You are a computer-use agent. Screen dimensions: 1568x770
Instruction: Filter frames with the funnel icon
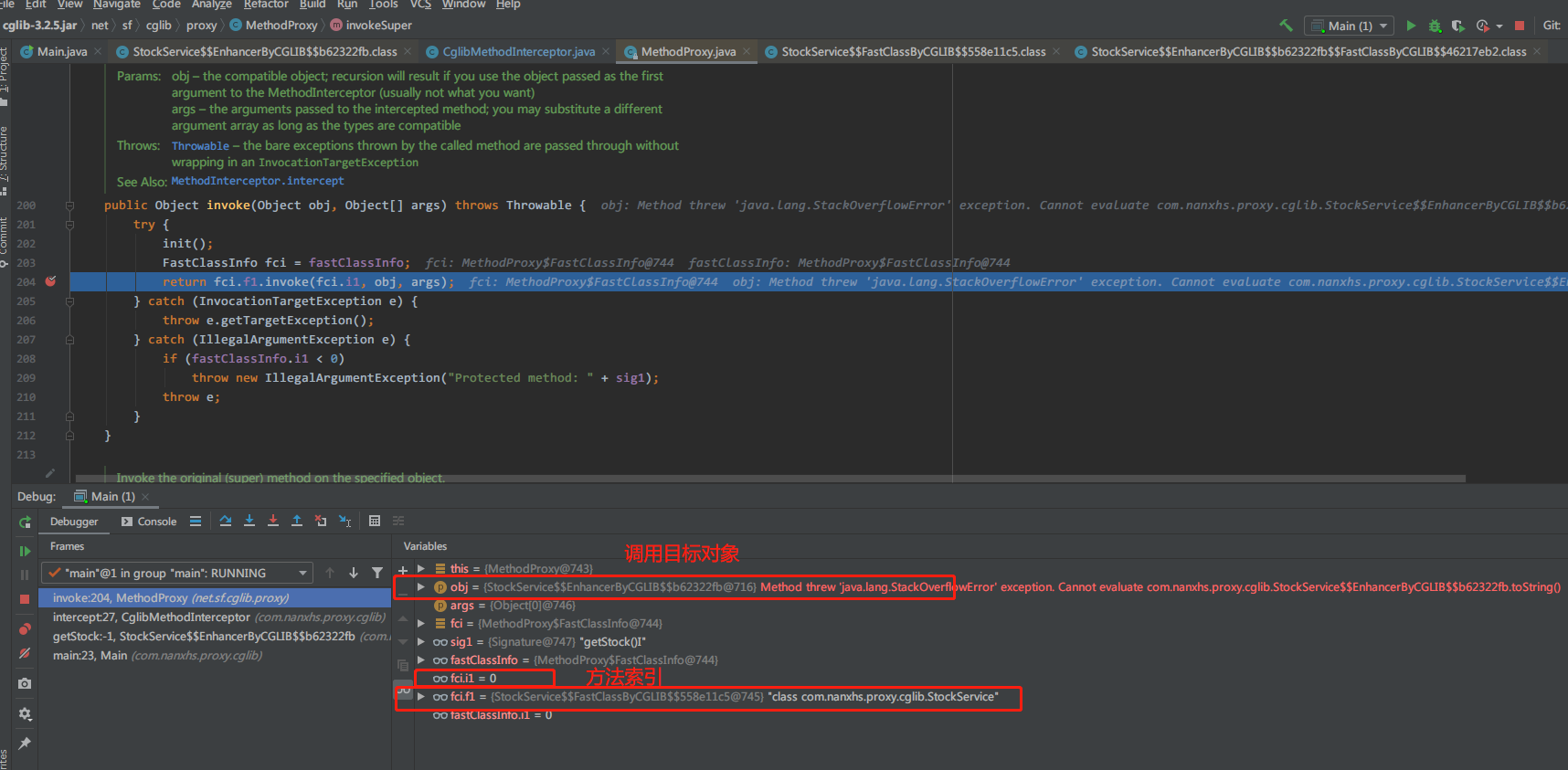click(377, 573)
